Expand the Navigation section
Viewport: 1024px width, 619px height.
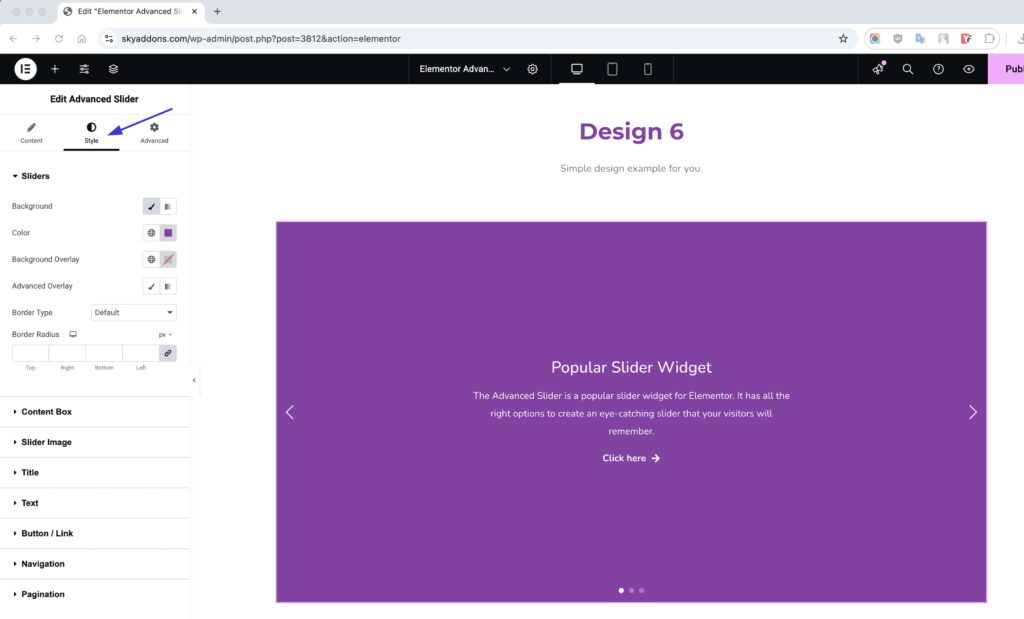95,563
